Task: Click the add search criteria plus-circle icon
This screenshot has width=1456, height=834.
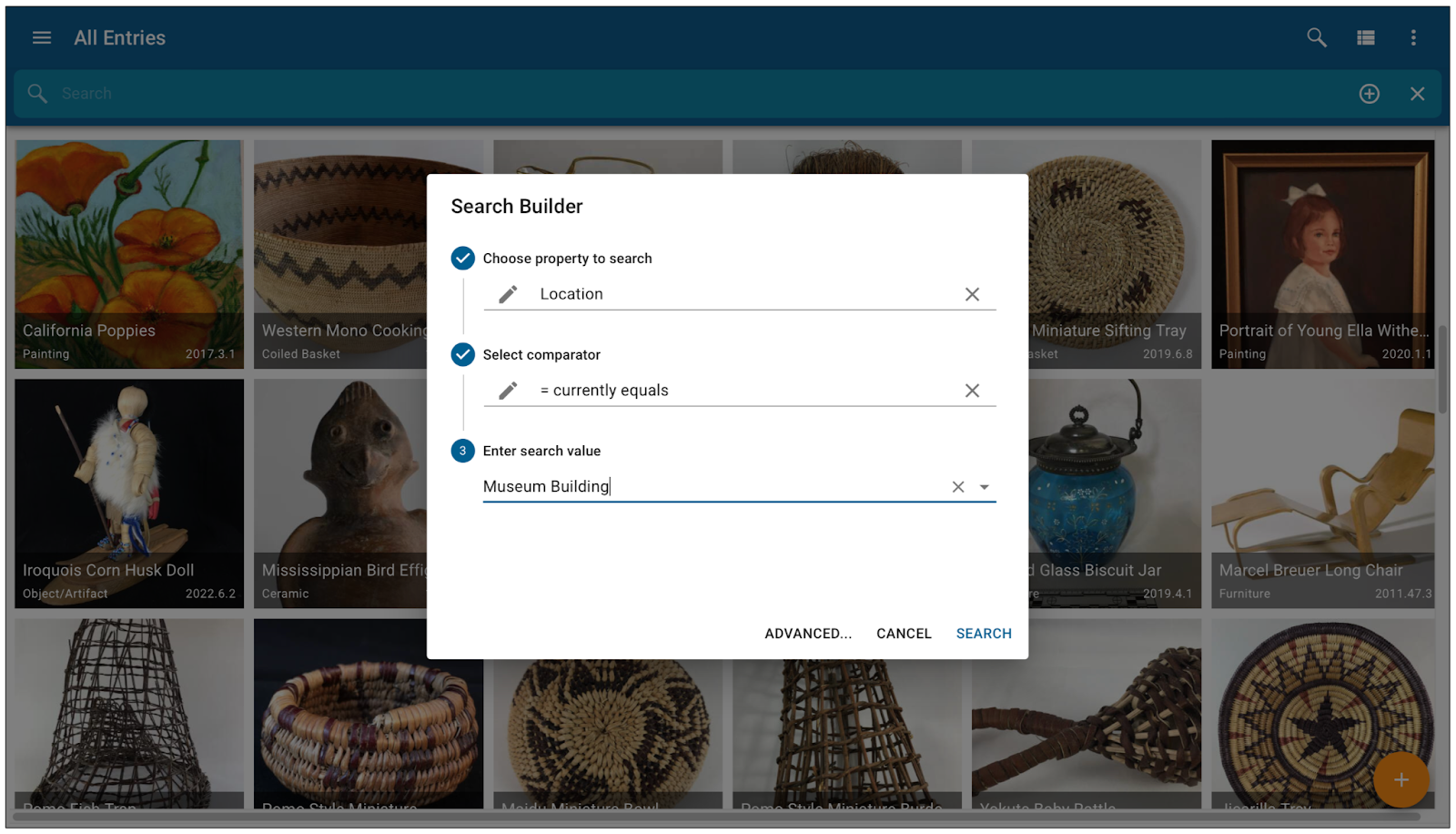Action: pos(1370,94)
